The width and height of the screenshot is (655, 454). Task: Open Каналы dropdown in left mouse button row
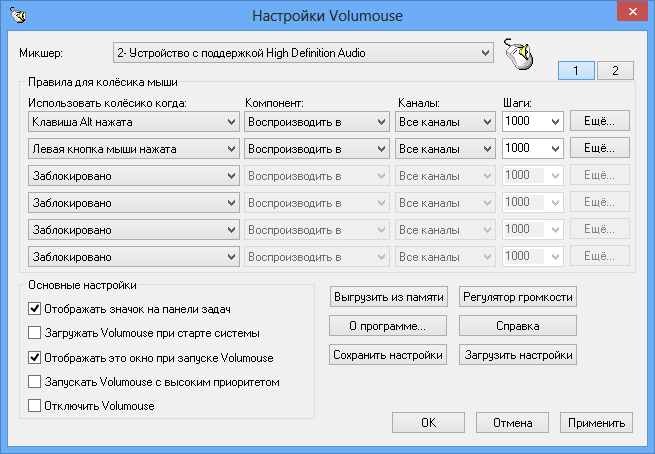(445, 149)
